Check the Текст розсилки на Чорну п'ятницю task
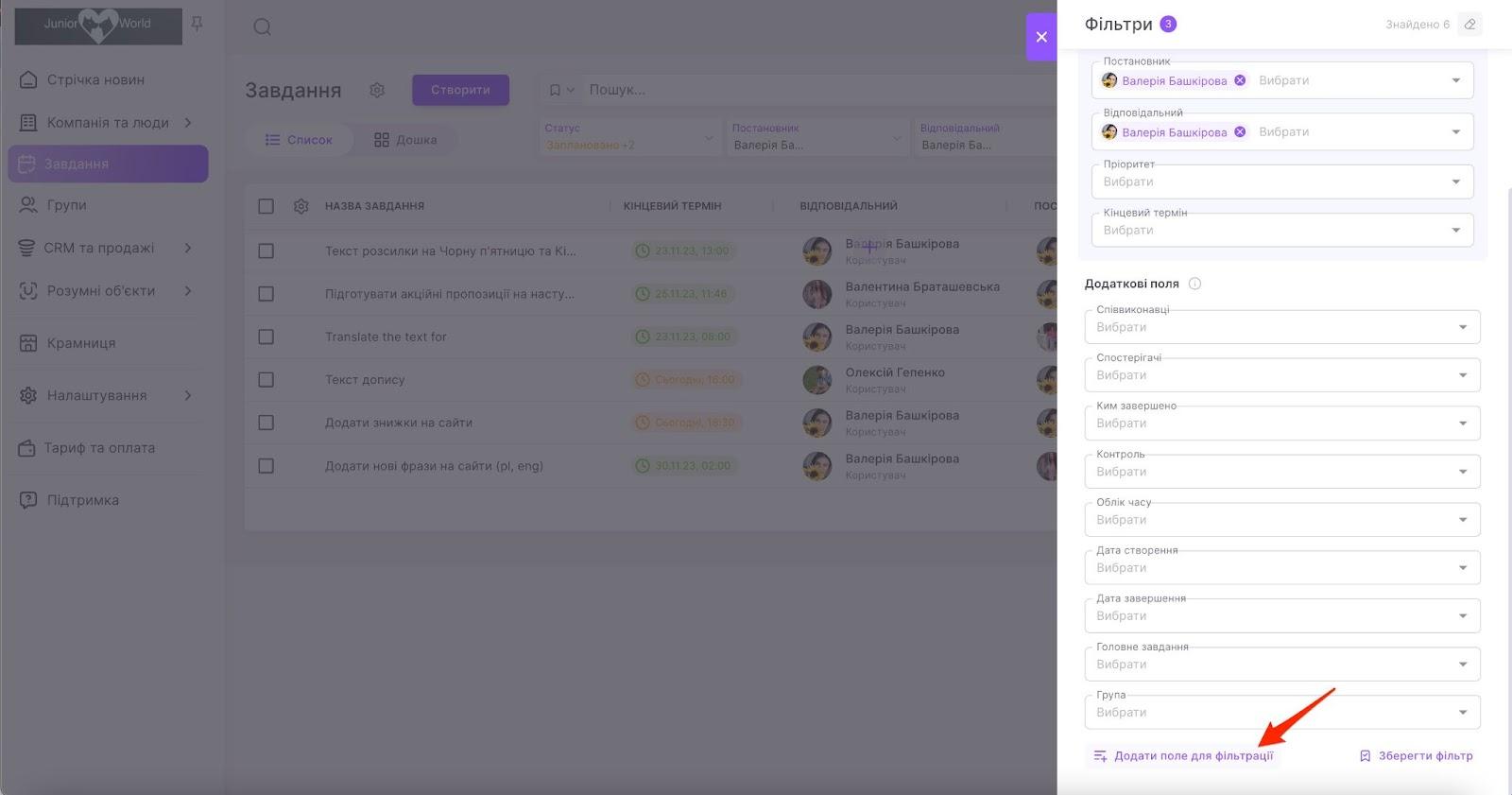The image size is (1512, 795). tap(266, 251)
